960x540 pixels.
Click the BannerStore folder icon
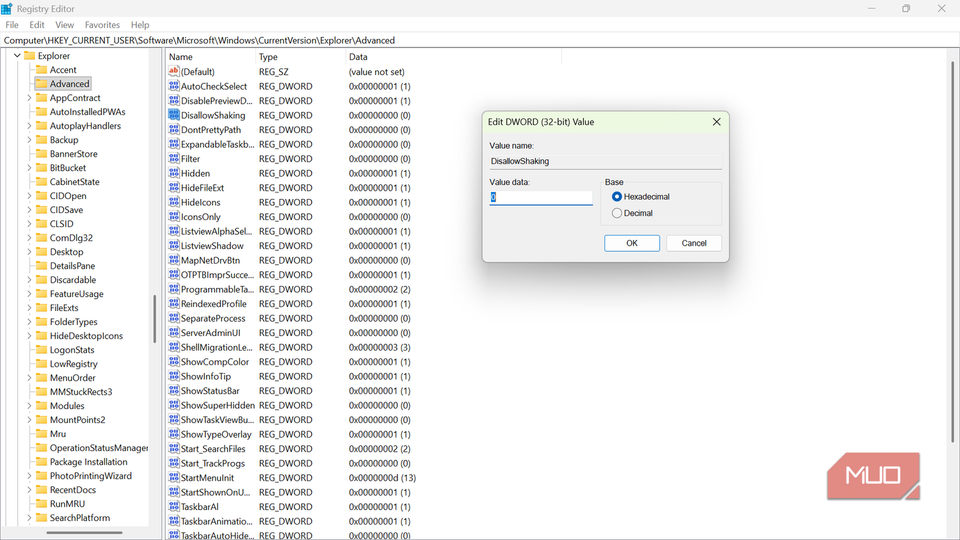click(x=42, y=154)
